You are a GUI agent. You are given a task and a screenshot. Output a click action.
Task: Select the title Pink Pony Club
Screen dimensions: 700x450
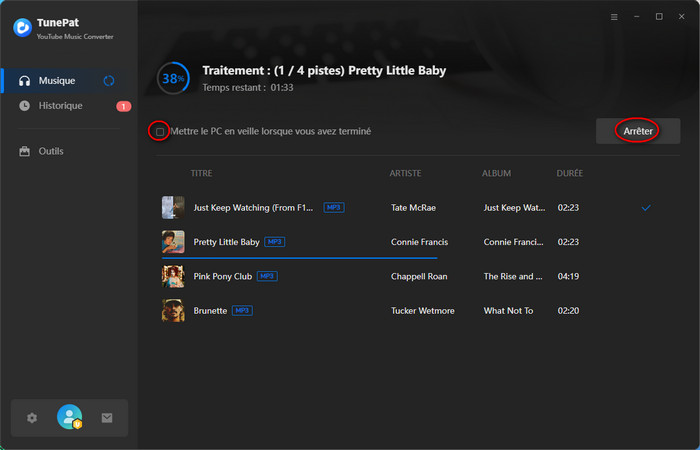click(x=223, y=276)
